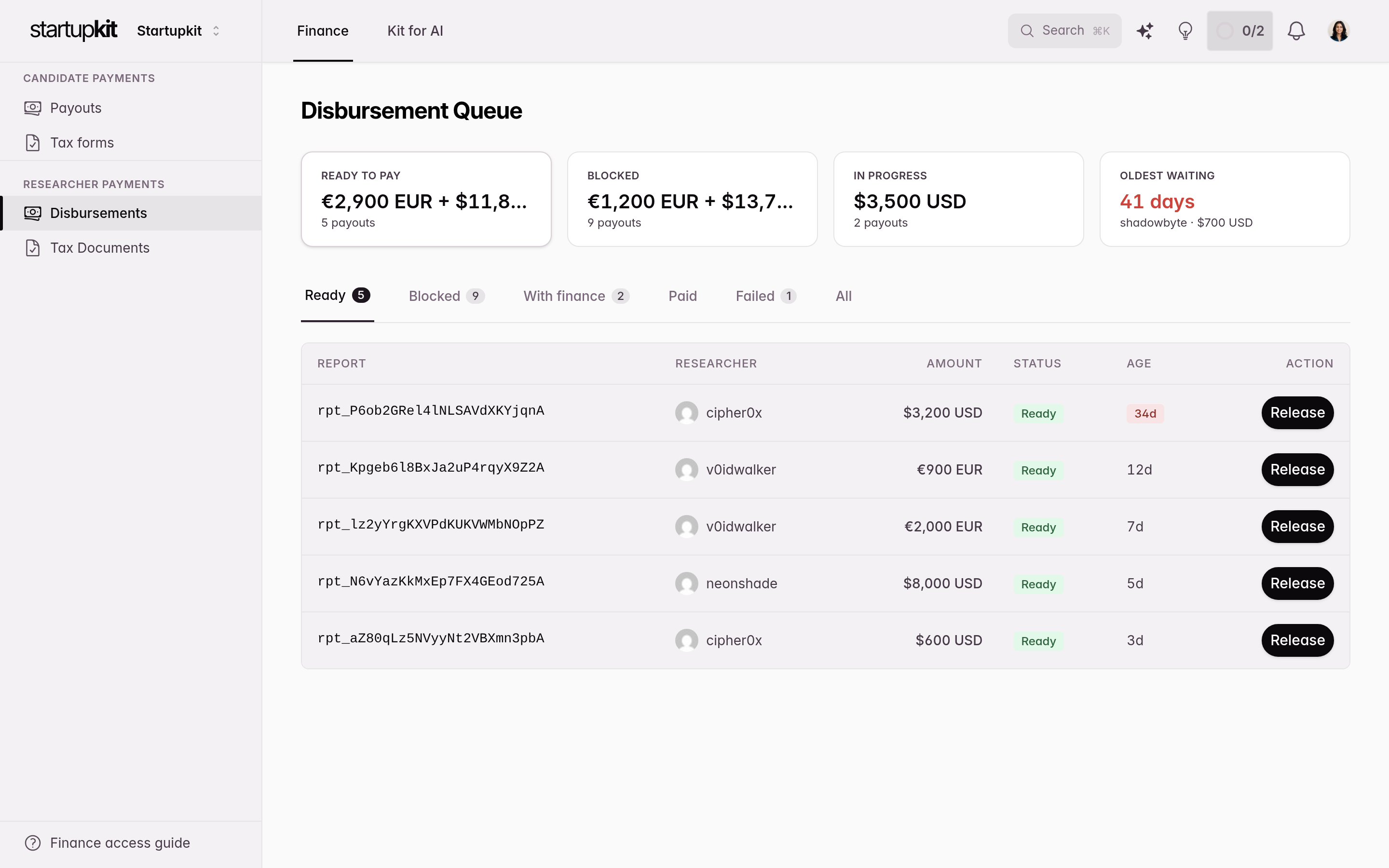Release the $8,000 USD payout
The height and width of the screenshot is (868, 1389).
point(1297,583)
